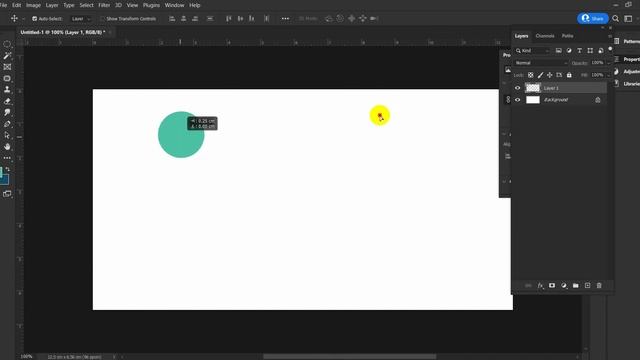Add a layer style with fx icon
Screen dimensions: 640x360
540,286
